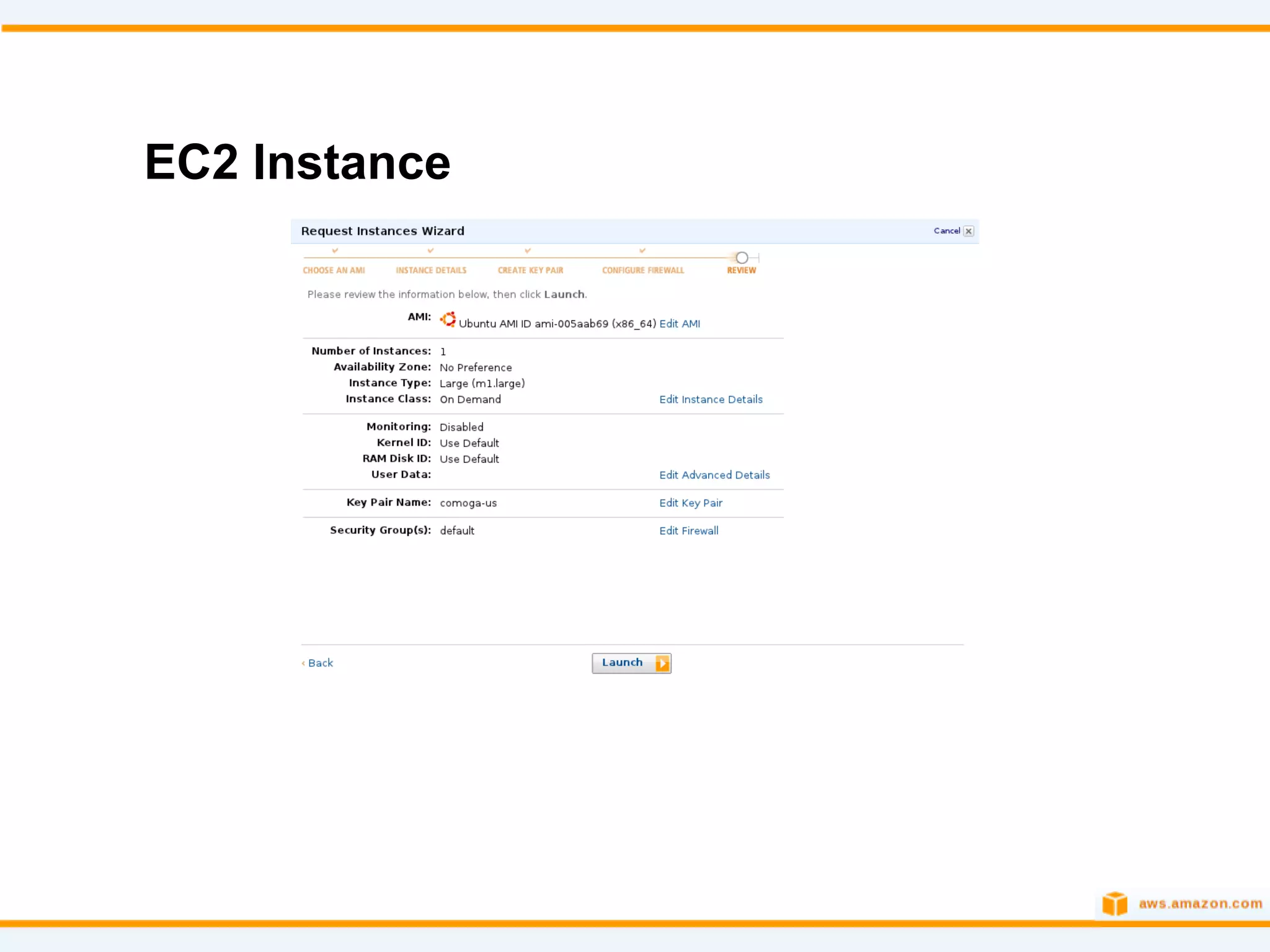Go to Configure Firewall step
Screen dimensions: 1270x952
(643, 270)
